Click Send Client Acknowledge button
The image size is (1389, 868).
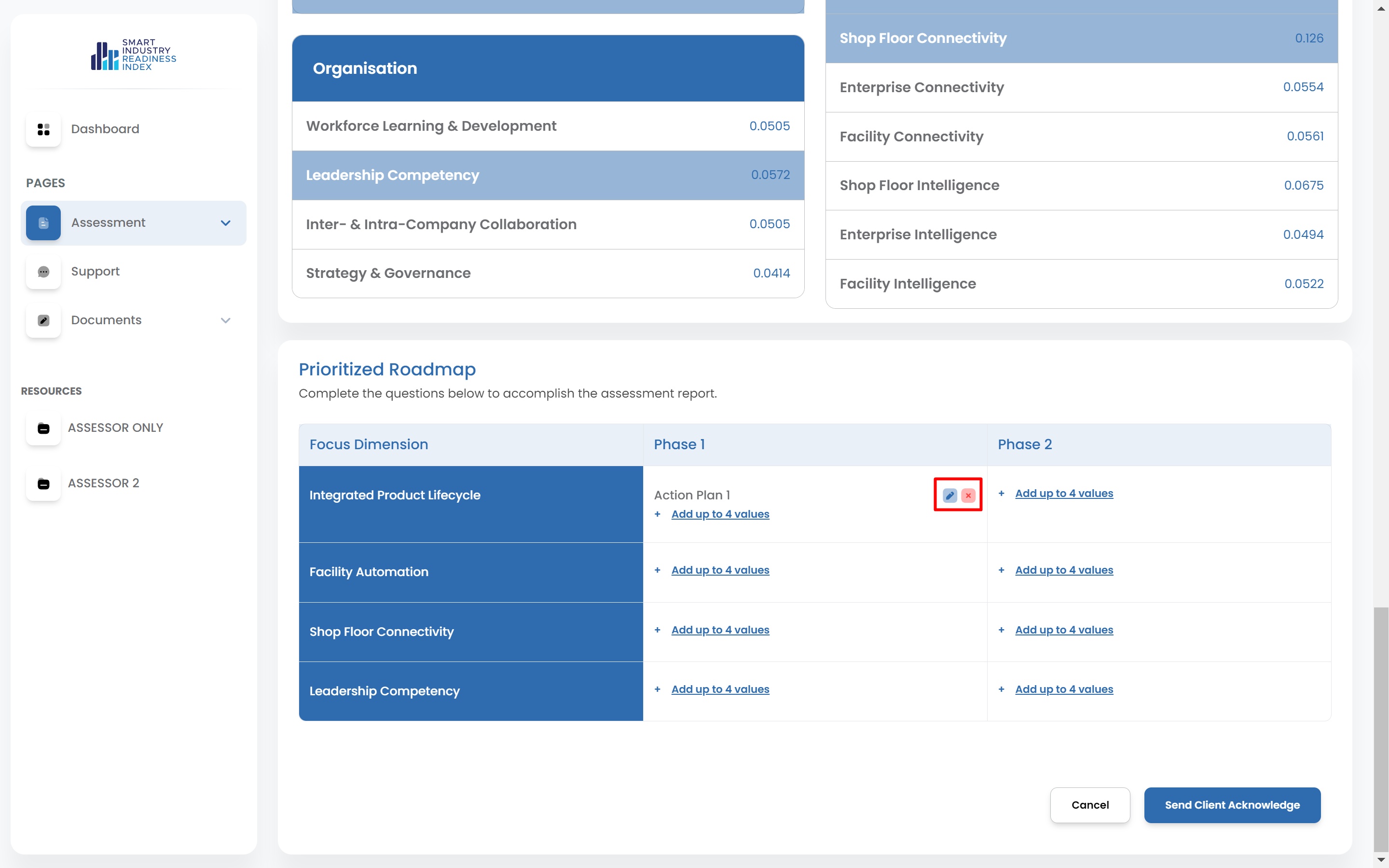[1232, 805]
